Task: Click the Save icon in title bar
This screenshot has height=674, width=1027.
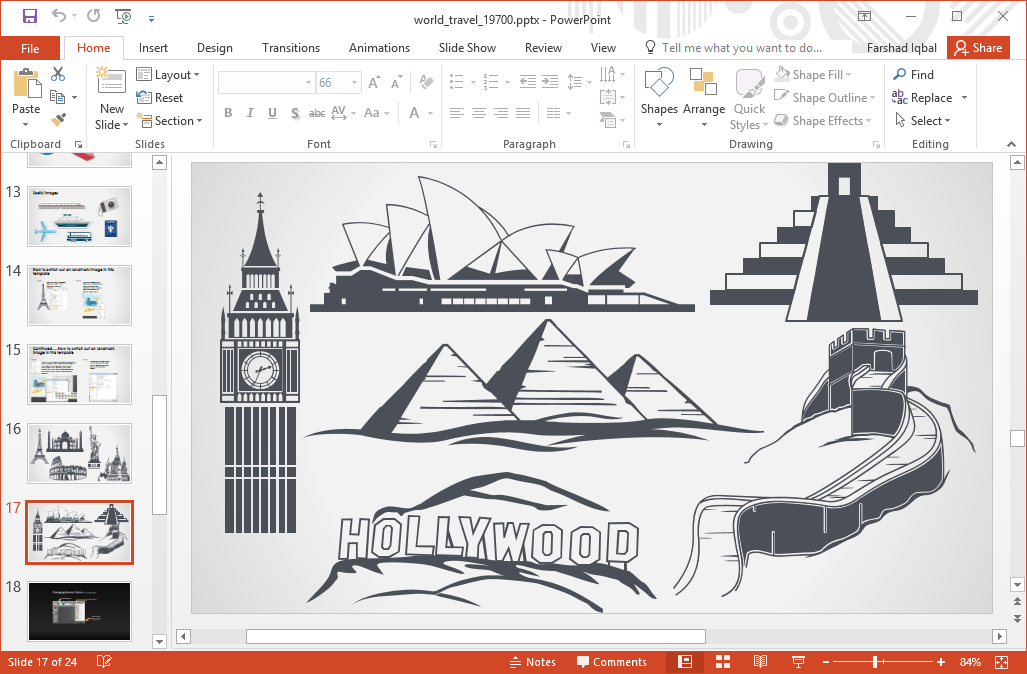Action: point(29,16)
